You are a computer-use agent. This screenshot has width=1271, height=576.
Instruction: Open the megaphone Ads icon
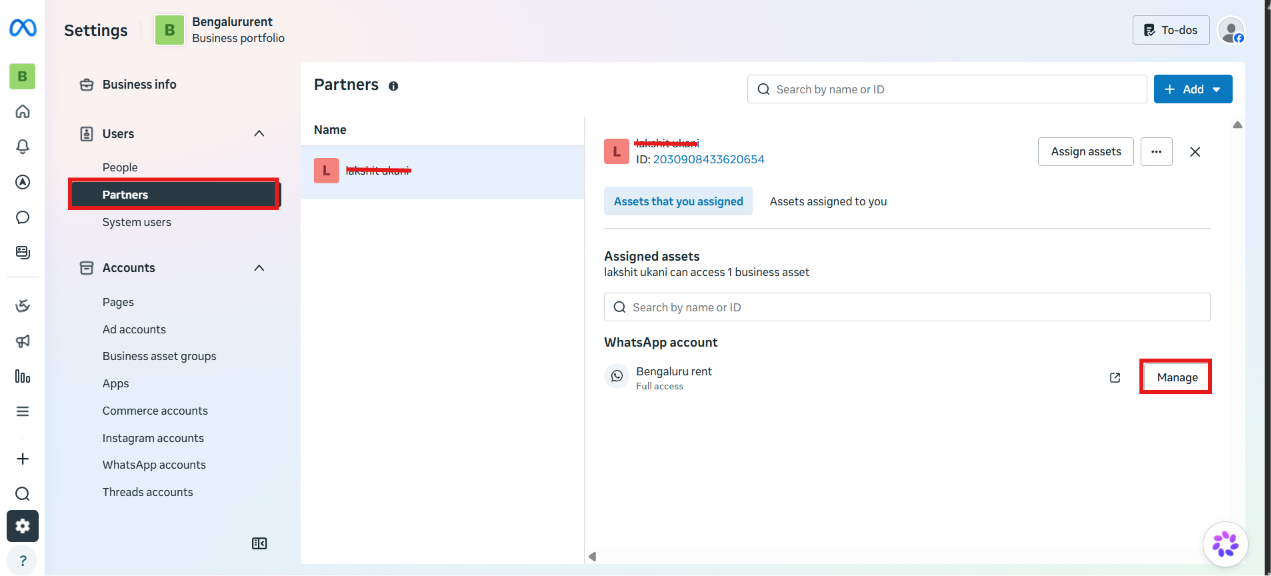(22, 341)
